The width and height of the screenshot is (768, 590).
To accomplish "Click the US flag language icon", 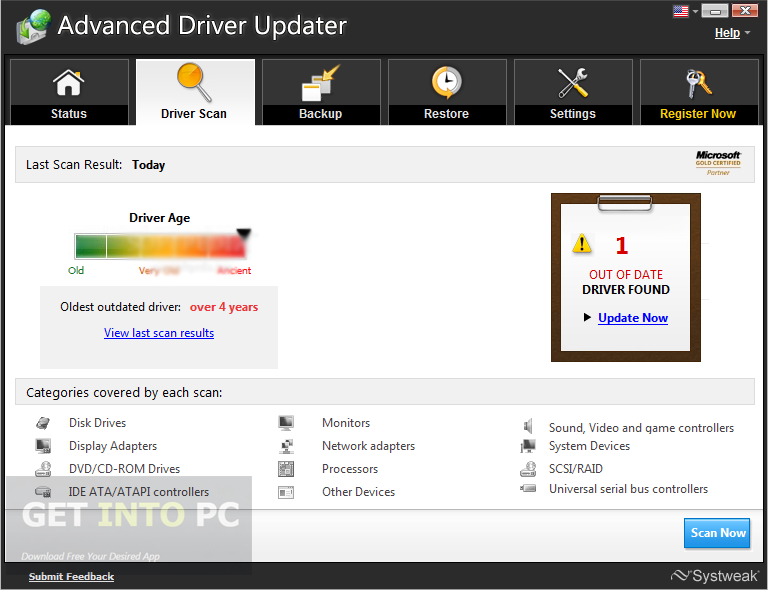I will (x=680, y=11).
